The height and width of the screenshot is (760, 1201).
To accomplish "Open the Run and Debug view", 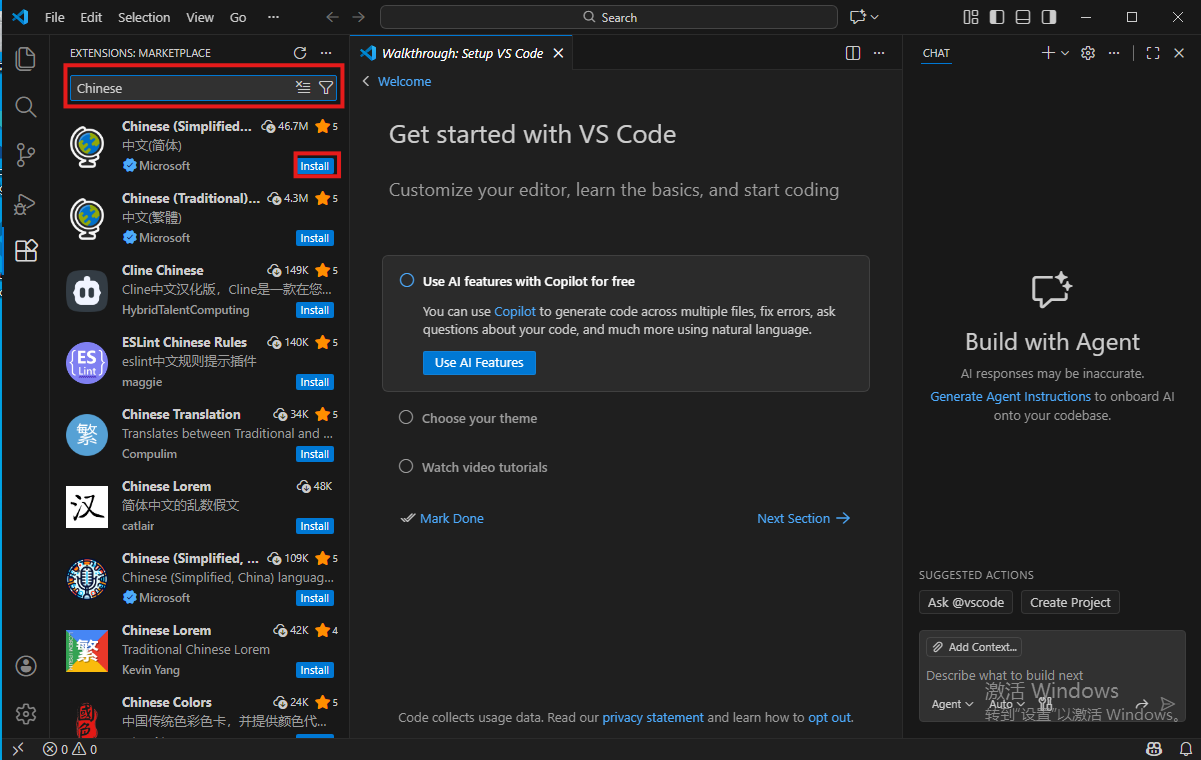I will 26,204.
